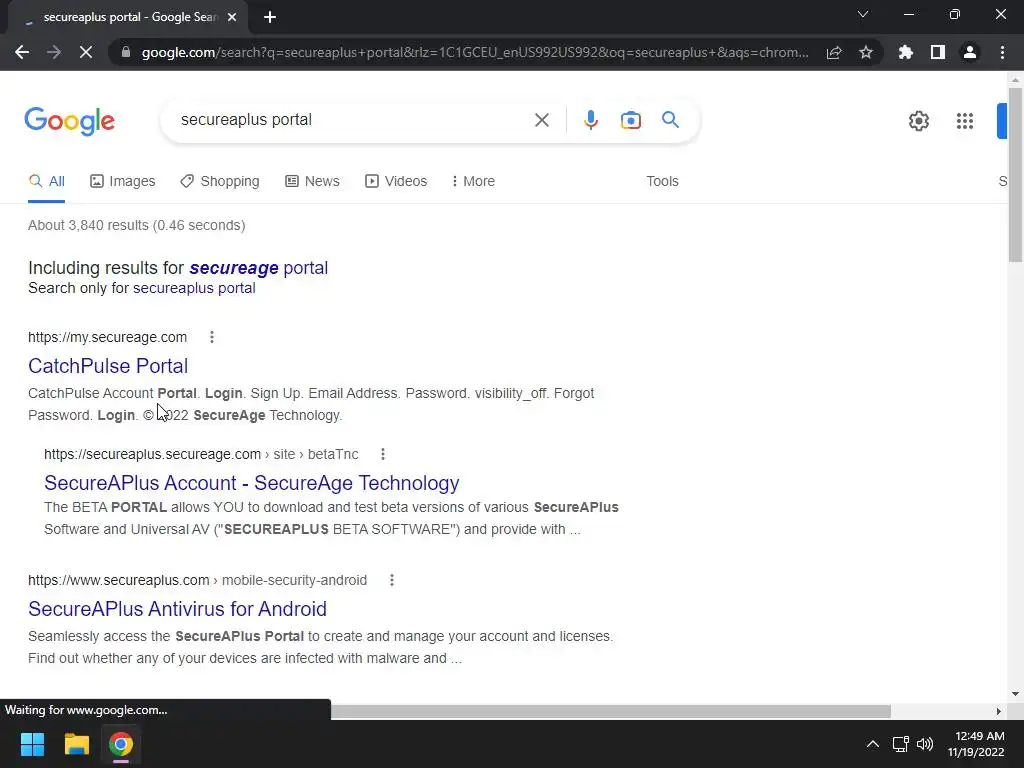Switch to Images results tab
This screenshot has height=768, width=1024.
[x=123, y=182]
